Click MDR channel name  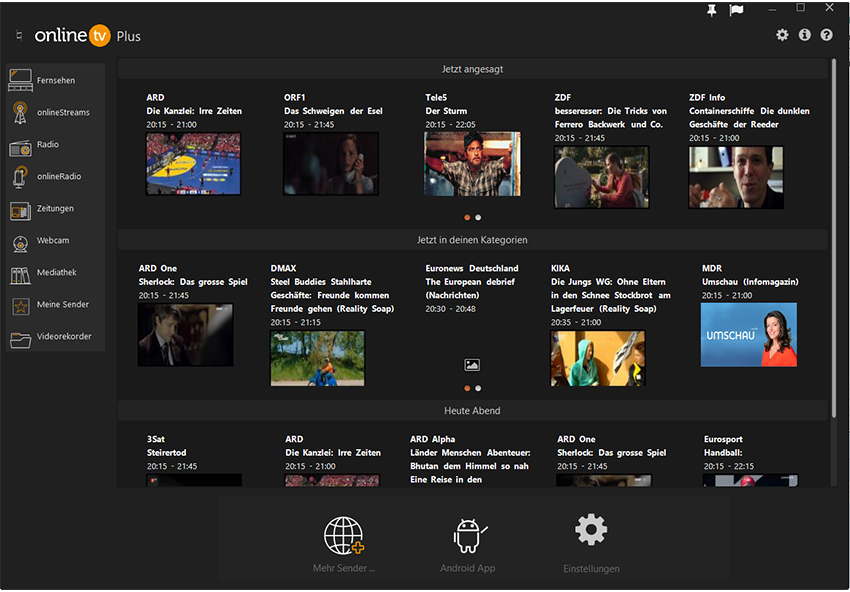click(x=712, y=268)
